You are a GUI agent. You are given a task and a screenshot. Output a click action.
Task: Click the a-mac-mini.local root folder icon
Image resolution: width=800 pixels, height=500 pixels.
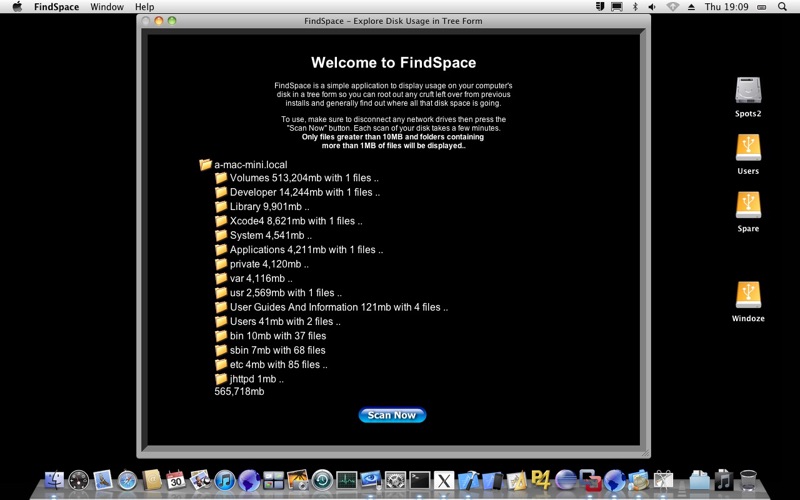coord(206,164)
